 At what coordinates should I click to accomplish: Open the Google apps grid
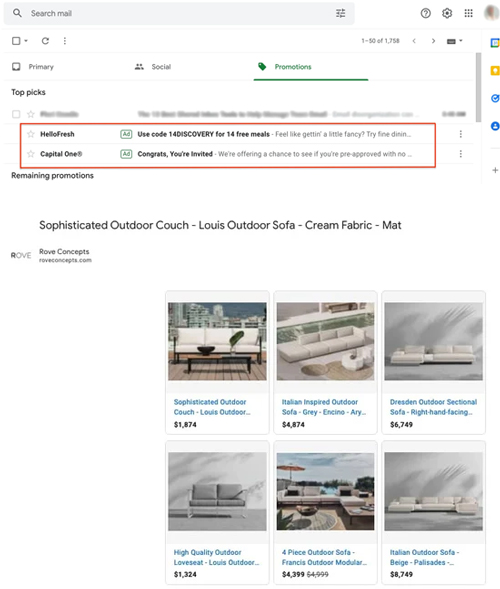468,13
